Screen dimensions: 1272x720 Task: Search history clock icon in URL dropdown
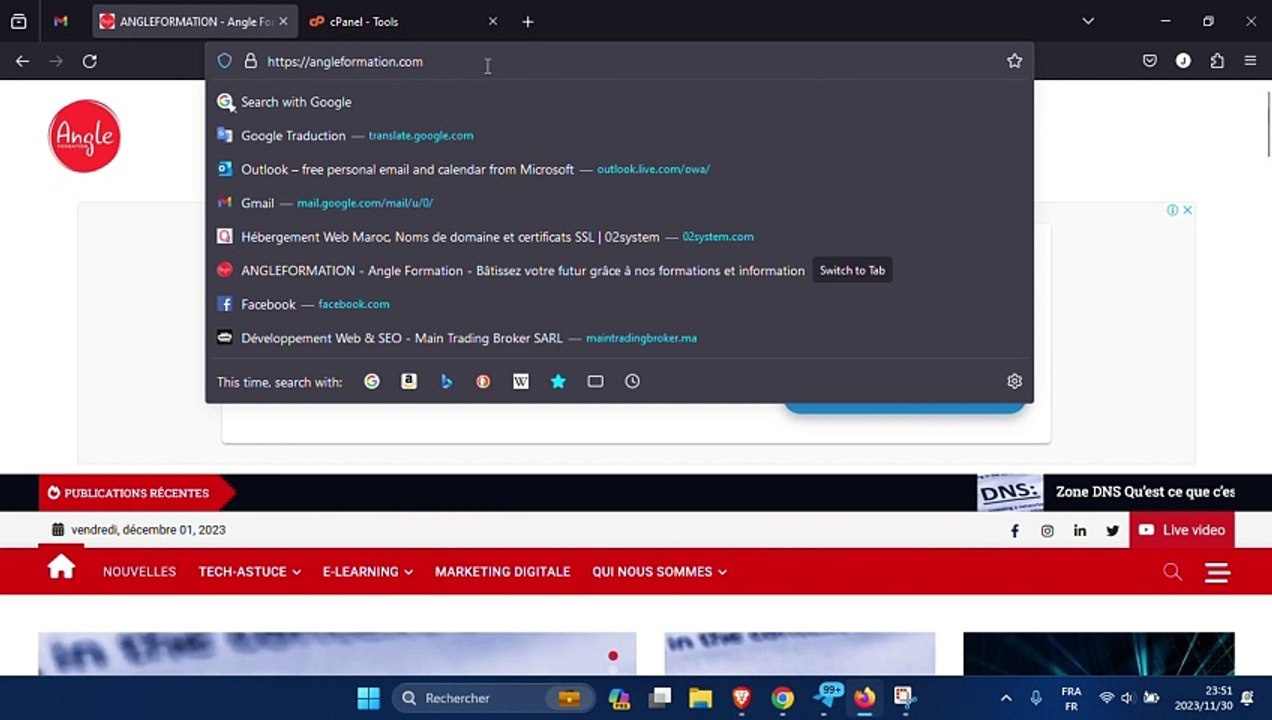[632, 381]
